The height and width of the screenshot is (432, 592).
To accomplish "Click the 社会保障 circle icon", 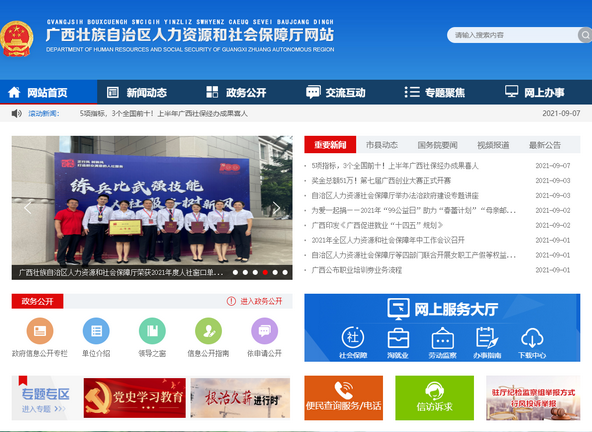I will pos(353,337).
